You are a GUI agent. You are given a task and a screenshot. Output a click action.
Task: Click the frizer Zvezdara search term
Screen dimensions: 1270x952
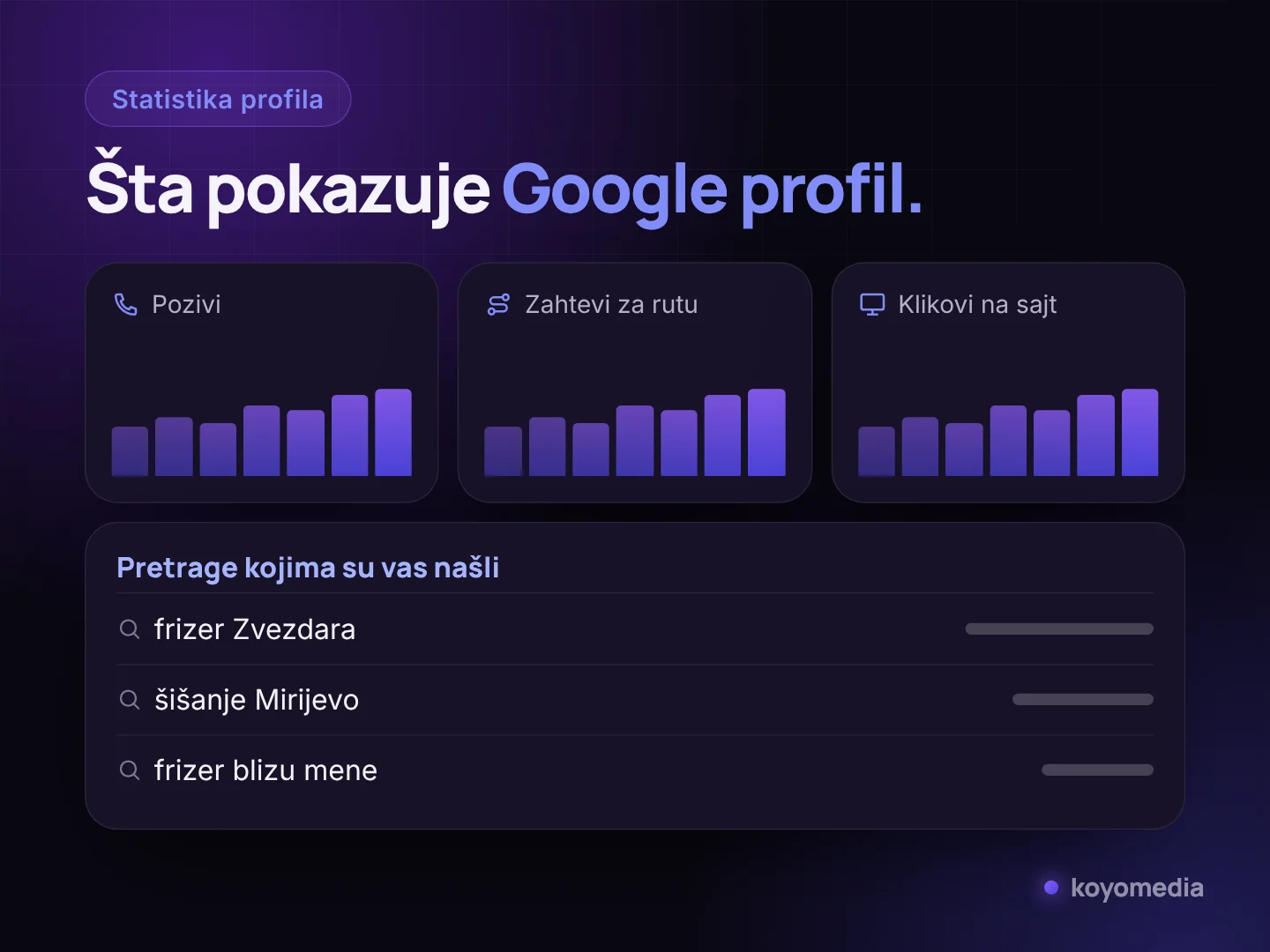(x=255, y=629)
